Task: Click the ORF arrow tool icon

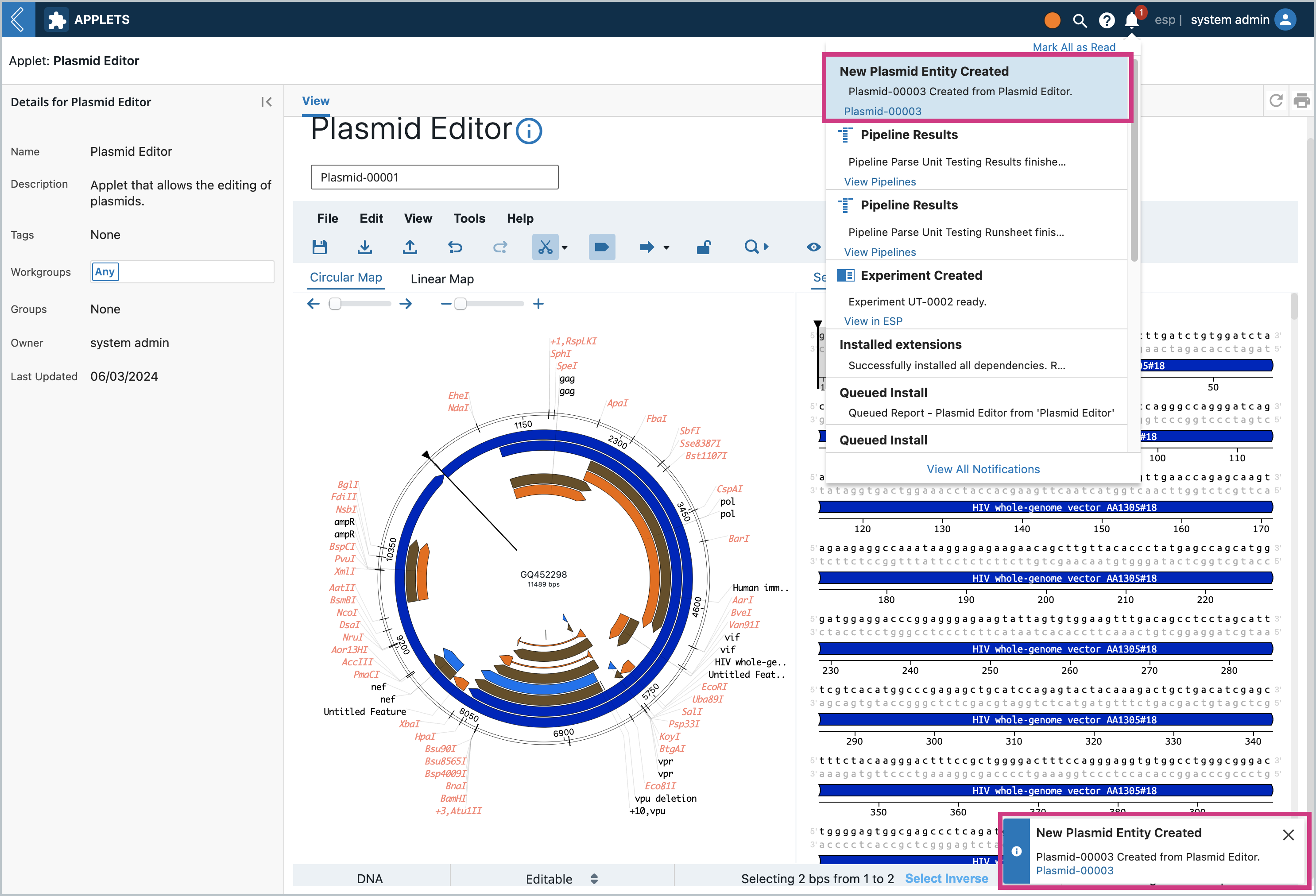Action: (646, 247)
